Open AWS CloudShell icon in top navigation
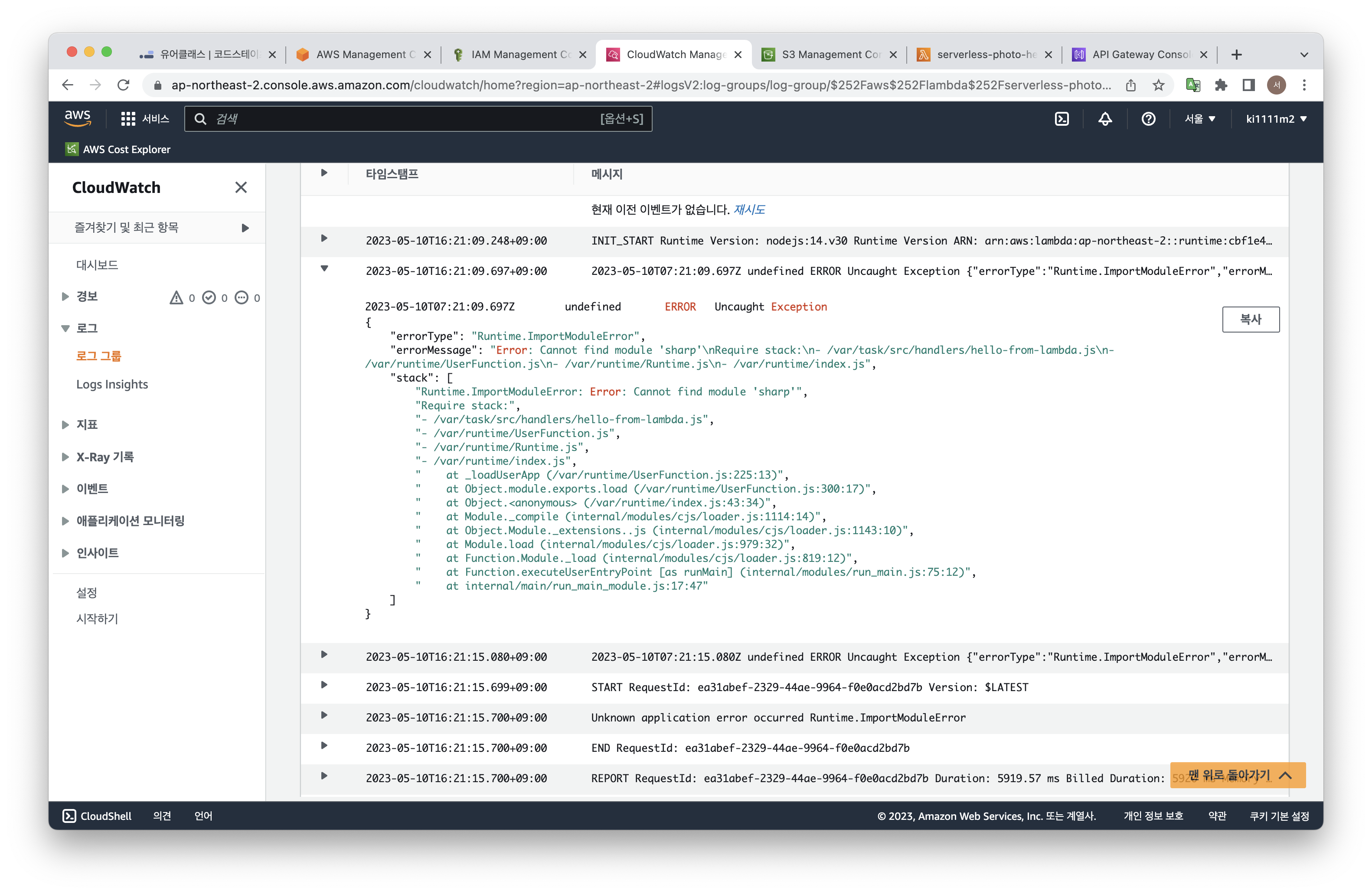1372x894 pixels. click(1061, 119)
